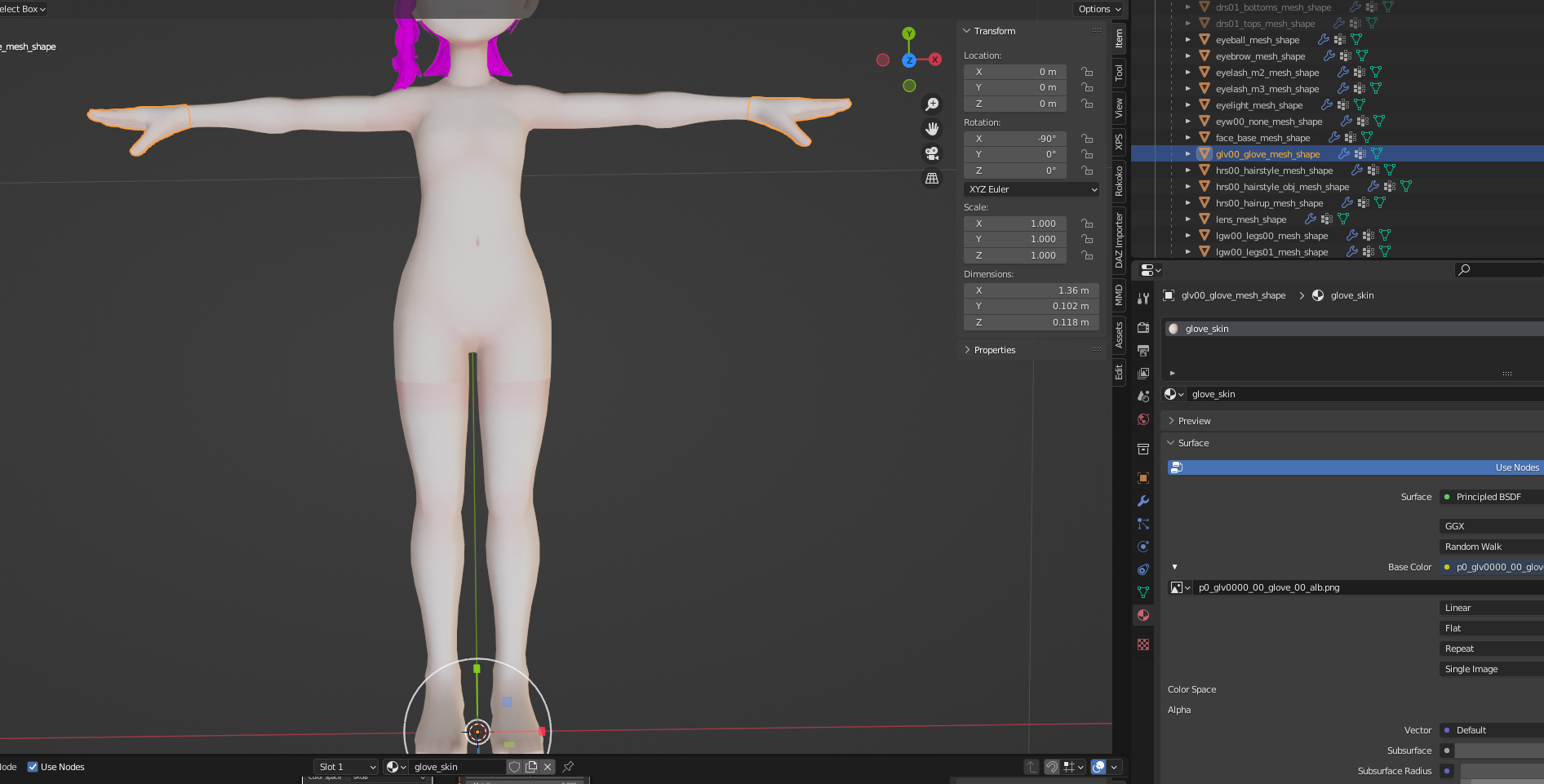Click Base Color linked texture field
1544x784 pixels.
coord(1492,567)
